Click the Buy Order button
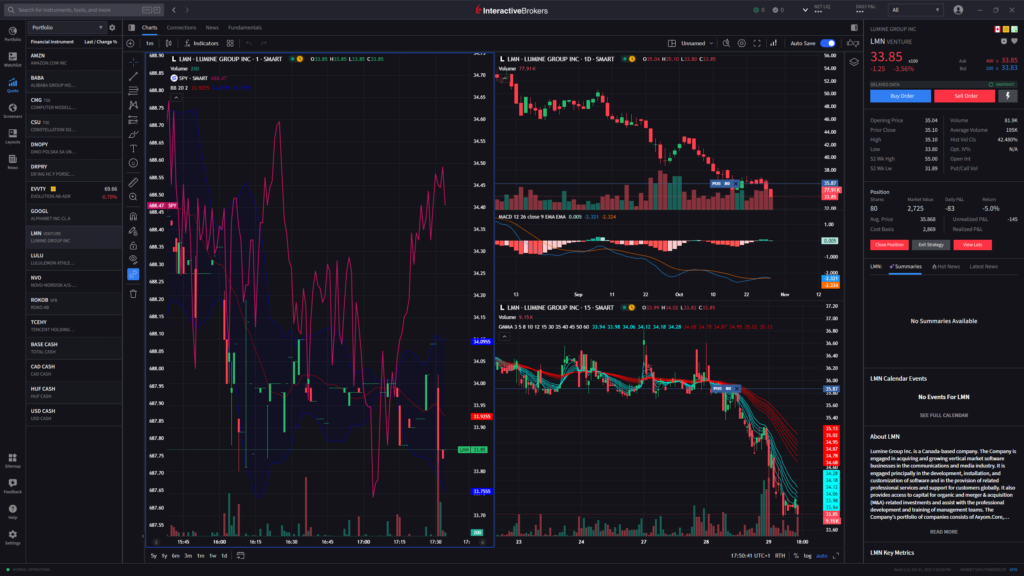The width and height of the screenshot is (1024, 576). [x=902, y=96]
